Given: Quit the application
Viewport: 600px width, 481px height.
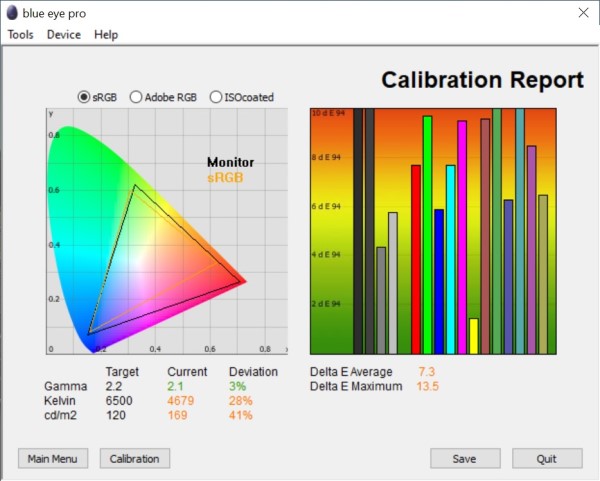Looking at the screenshot, I should [547, 458].
